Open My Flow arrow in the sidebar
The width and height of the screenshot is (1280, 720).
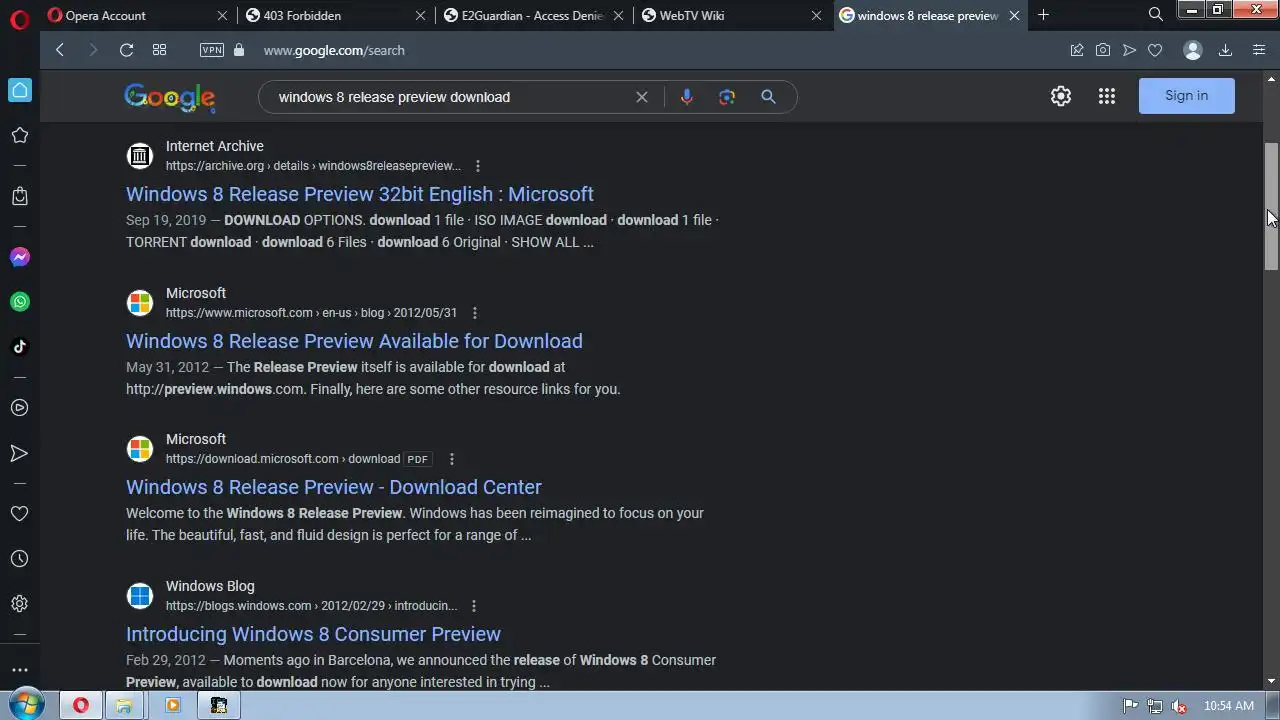tap(19, 453)
